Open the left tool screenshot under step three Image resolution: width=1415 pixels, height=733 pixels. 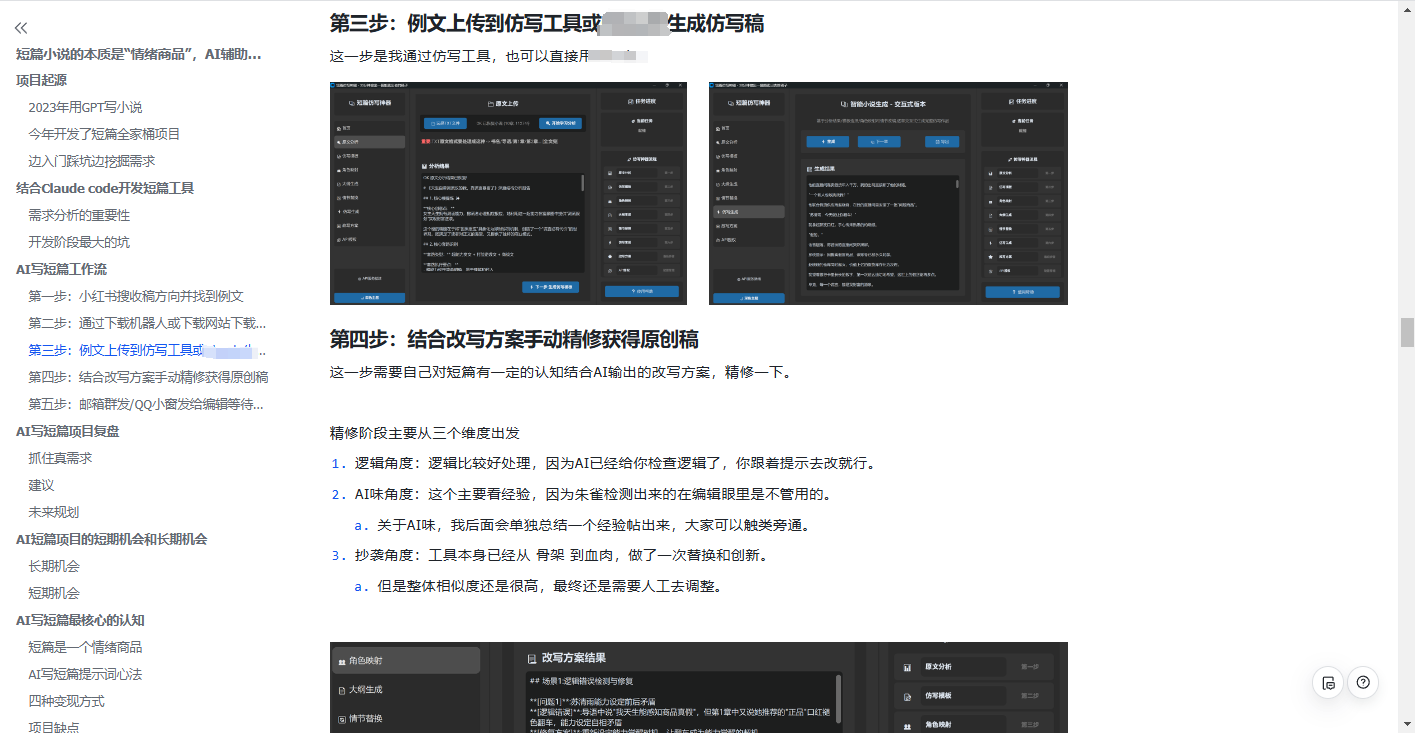[x=508, y=193]
